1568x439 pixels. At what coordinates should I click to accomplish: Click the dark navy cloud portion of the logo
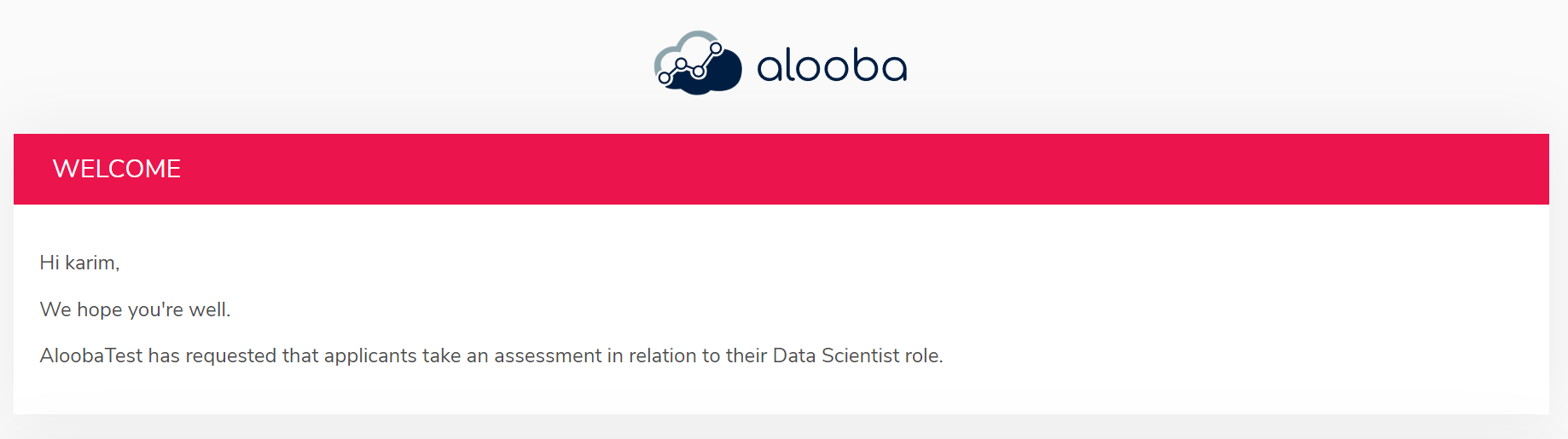click(712, 75)
